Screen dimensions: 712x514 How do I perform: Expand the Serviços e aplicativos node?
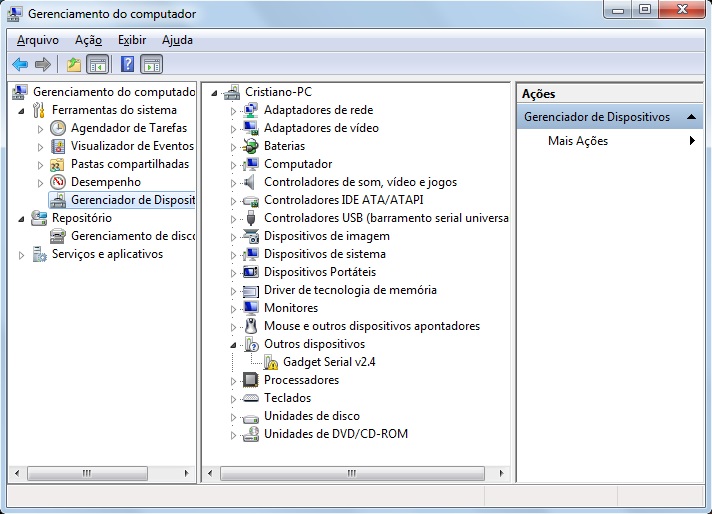click(21, 255)
